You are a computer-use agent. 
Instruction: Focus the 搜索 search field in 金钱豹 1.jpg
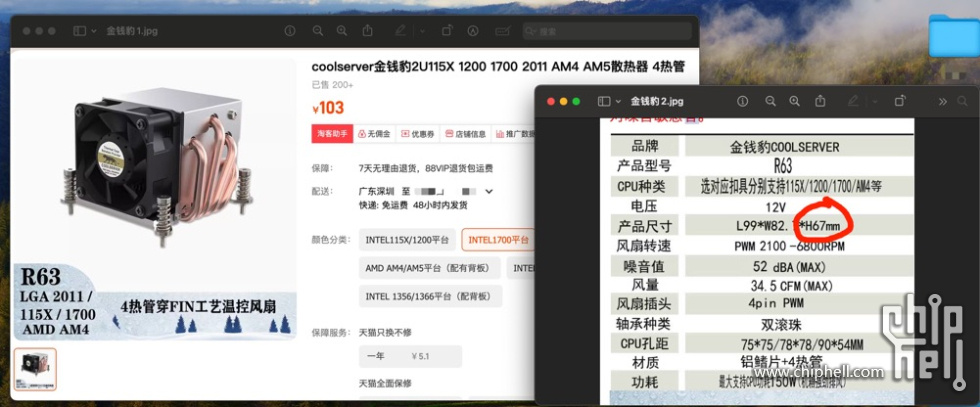pyautogui.click(x=607, y=31)
